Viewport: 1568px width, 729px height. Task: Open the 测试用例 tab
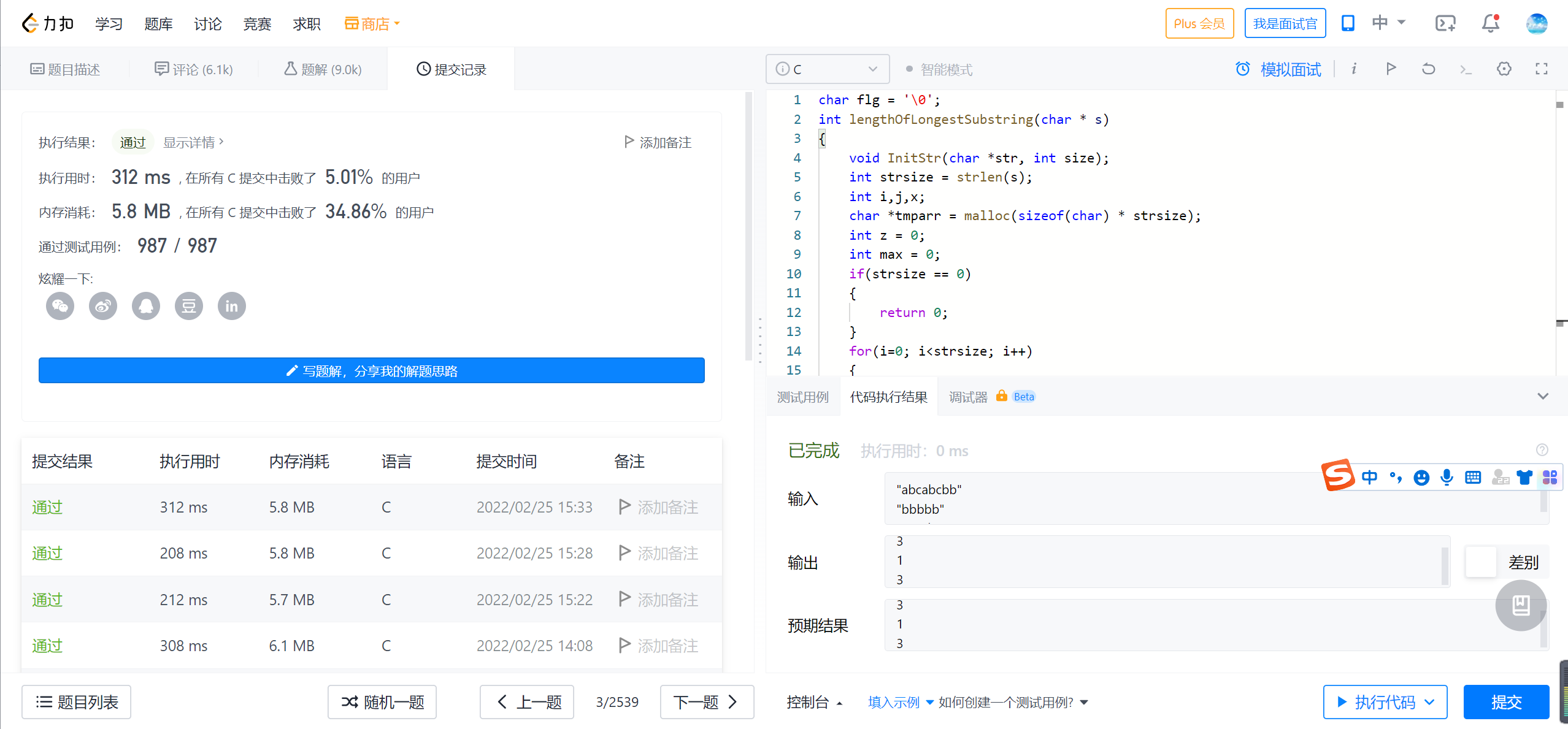coord(802,397)
